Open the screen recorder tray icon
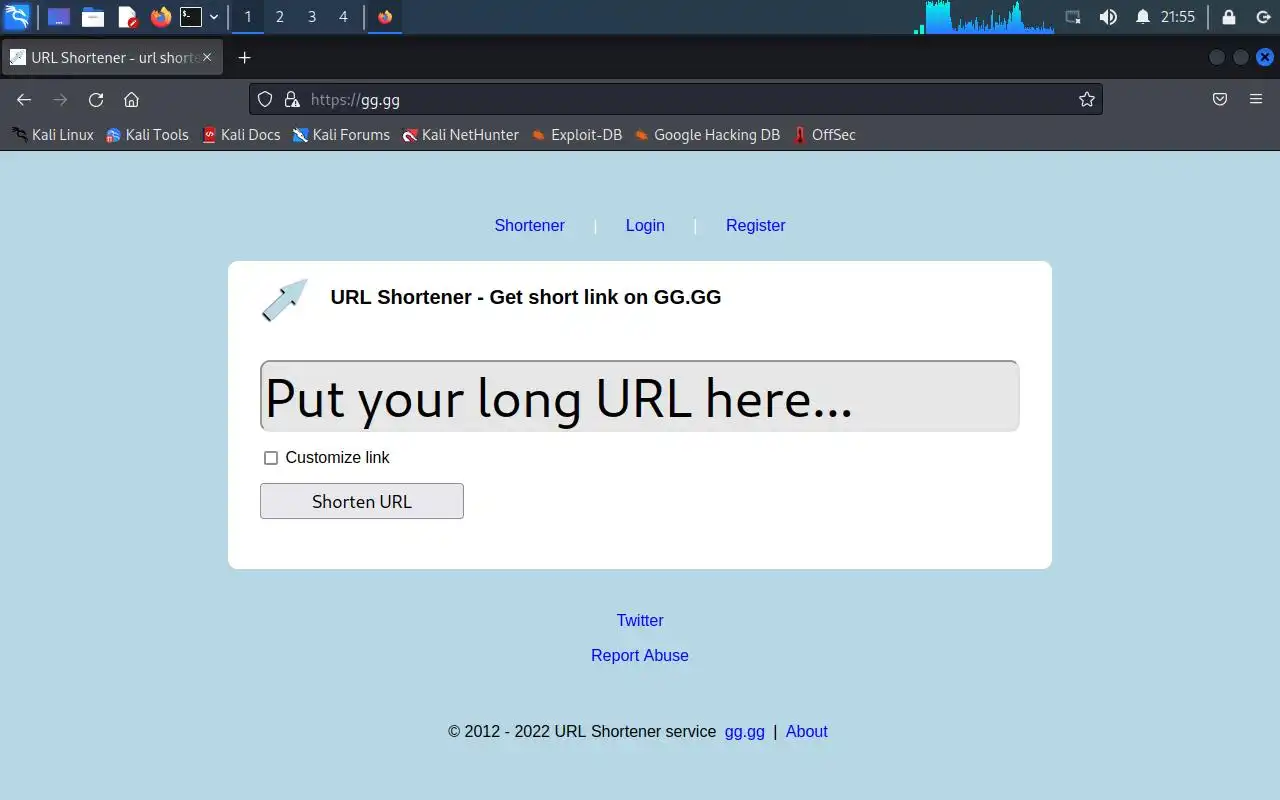 coord(1073,17)
